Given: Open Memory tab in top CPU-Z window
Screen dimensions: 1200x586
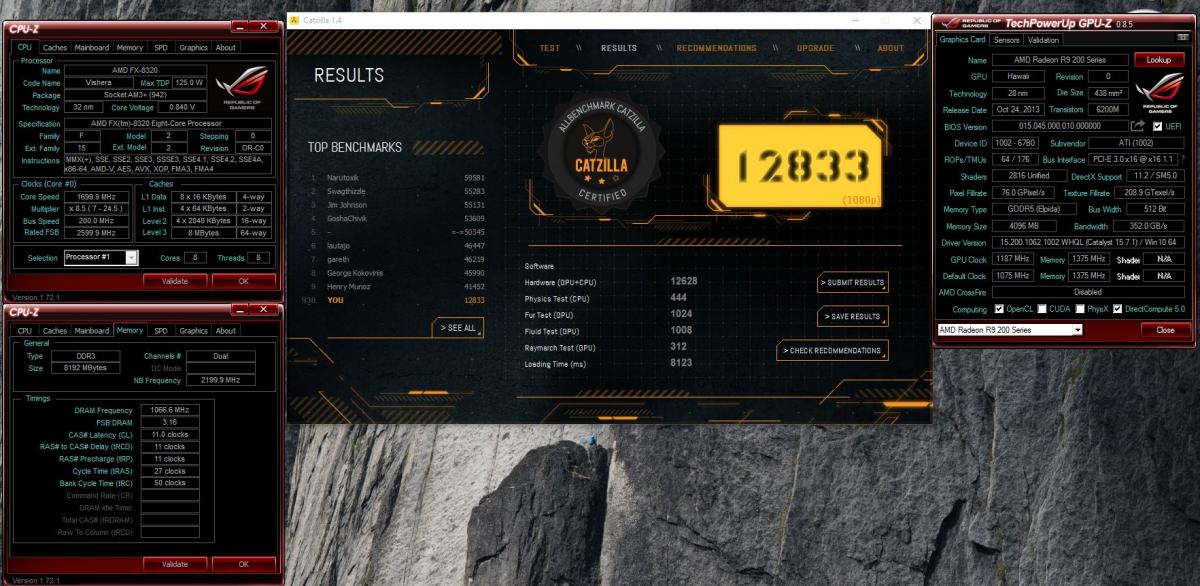Looking at the screenshot, I should click(x=129, y=47).
